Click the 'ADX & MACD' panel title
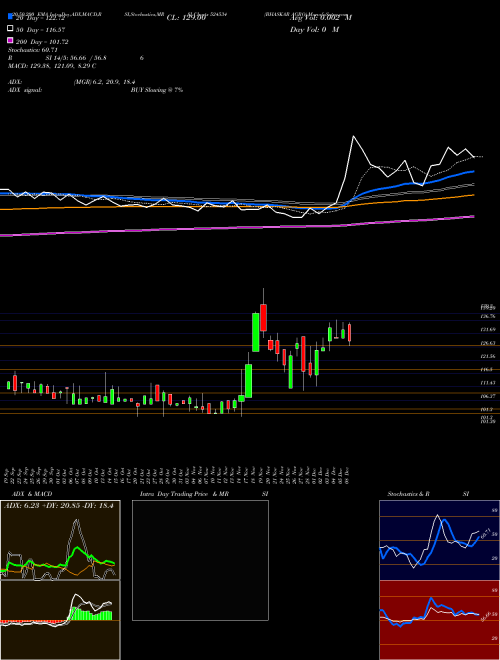Screen dimensions: 500x660 32,494
